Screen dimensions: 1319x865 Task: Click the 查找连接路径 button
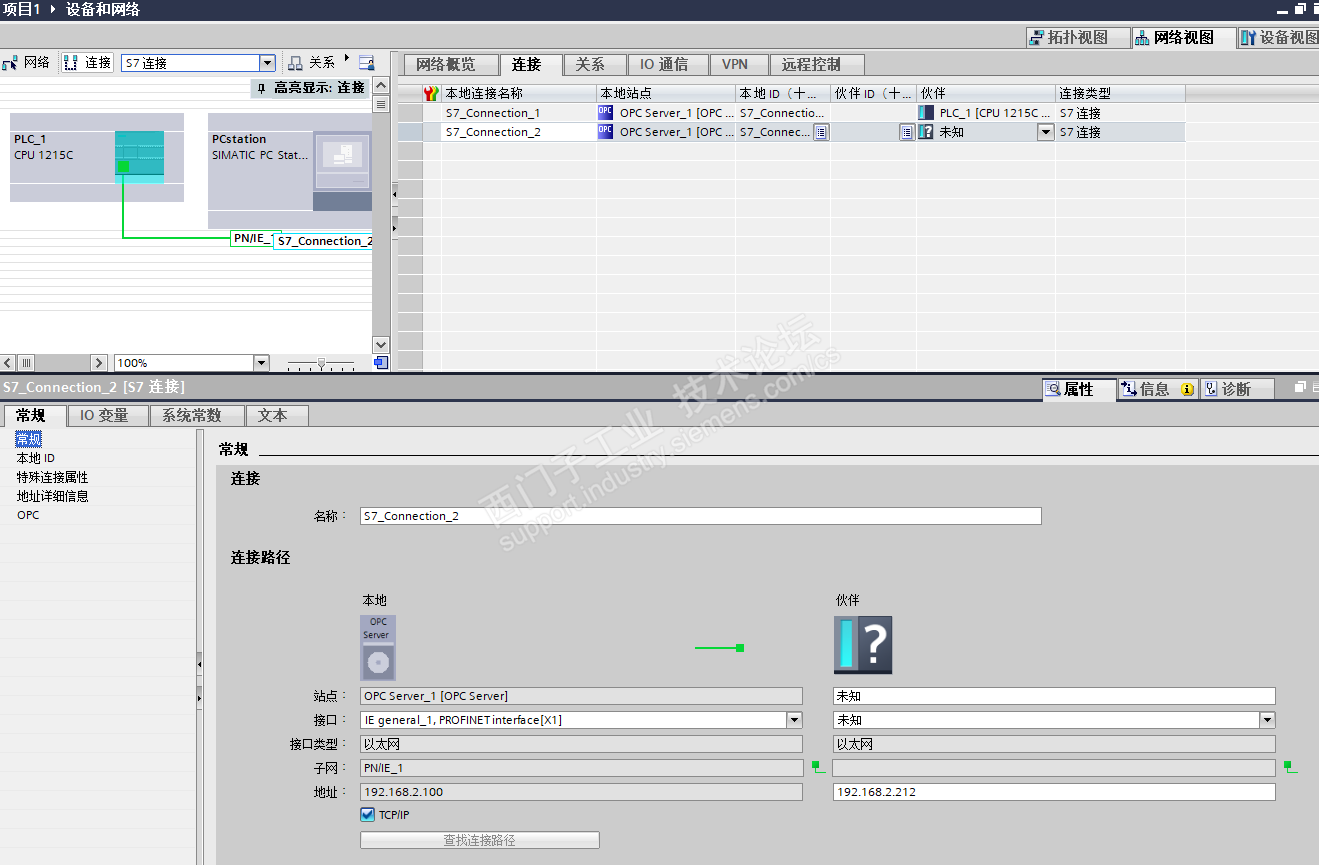(480, 840)
